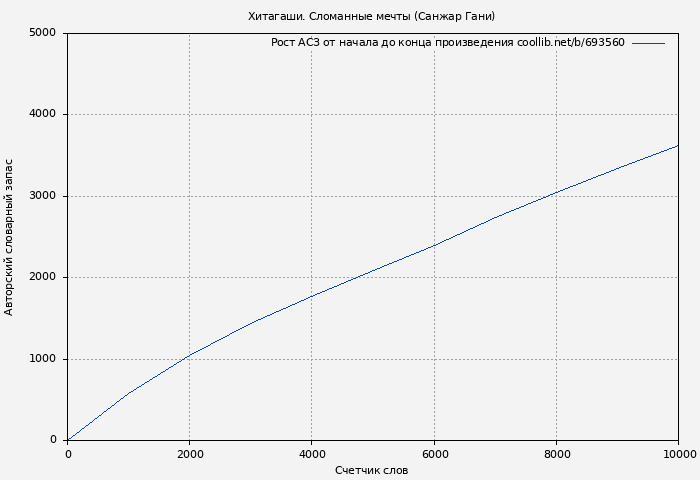Click the y-axis tick label 1000
Viewport: 700px width, 480px height.
click(x=43, y=359)
